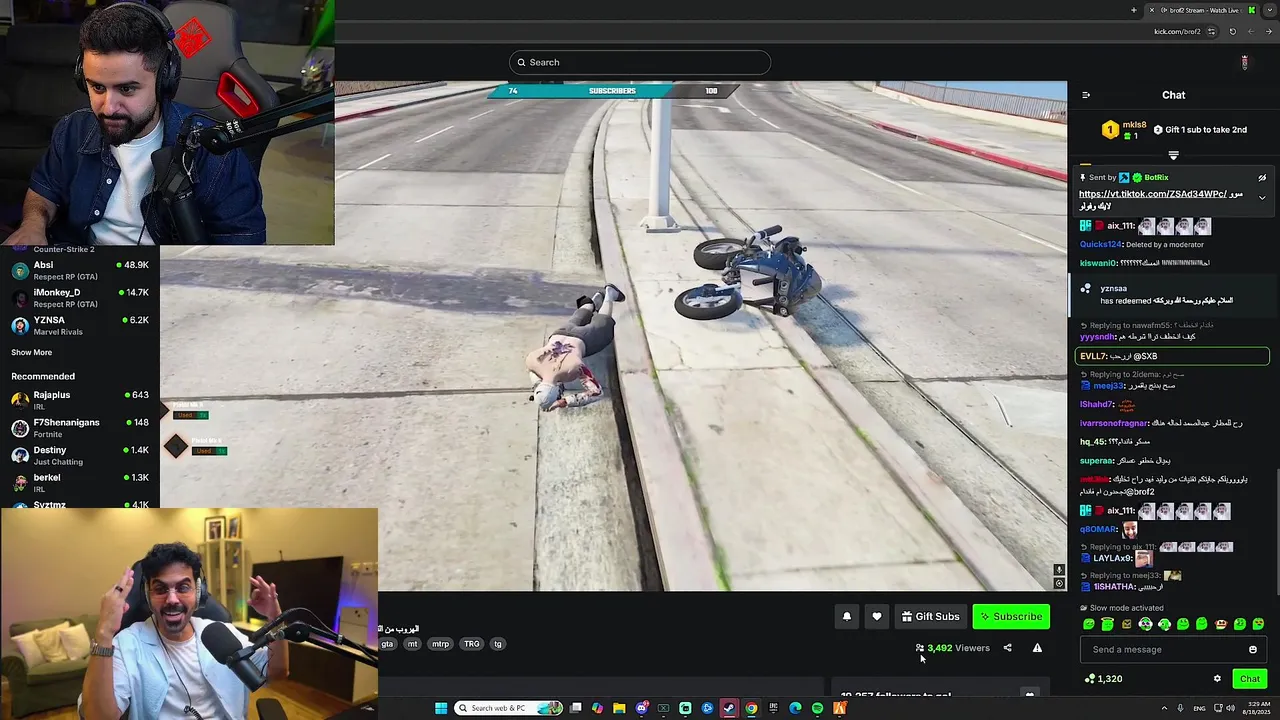Viewport: 1280px width, 720px height.
Task: Unpin the BotRix pinned message
Action: tap(1262, 177)
